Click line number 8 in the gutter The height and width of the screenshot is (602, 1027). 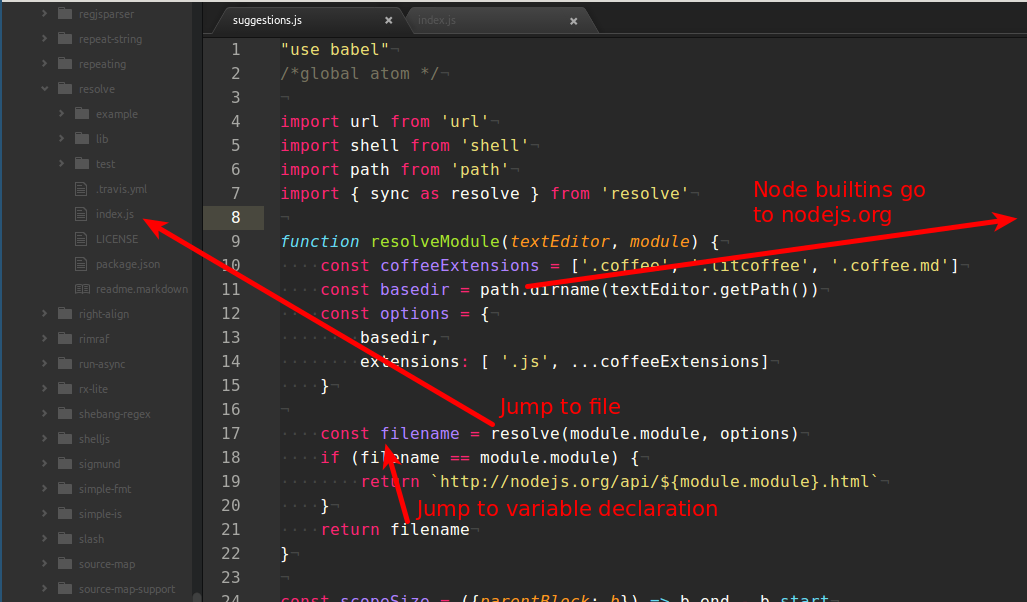234,217
